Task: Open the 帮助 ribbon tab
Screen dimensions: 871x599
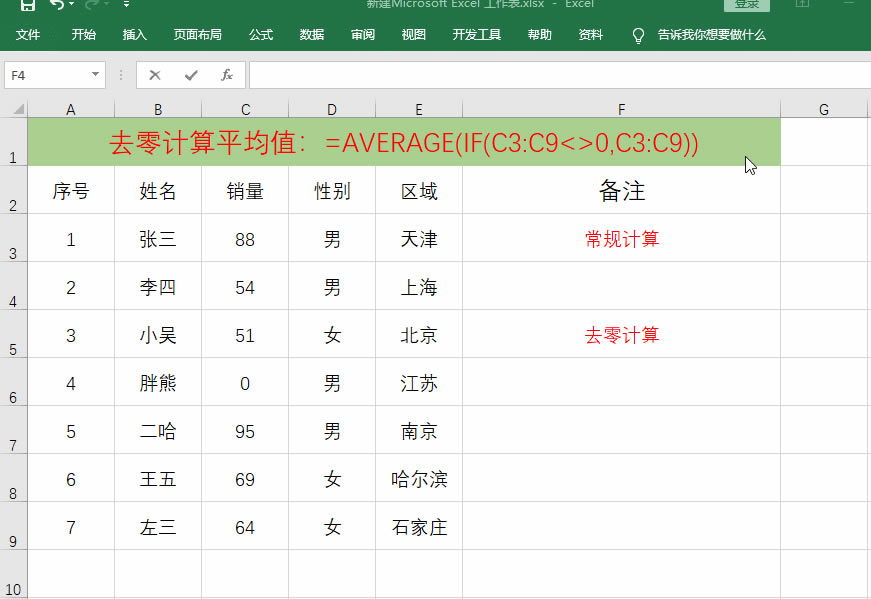Action: tap(539, 34)
